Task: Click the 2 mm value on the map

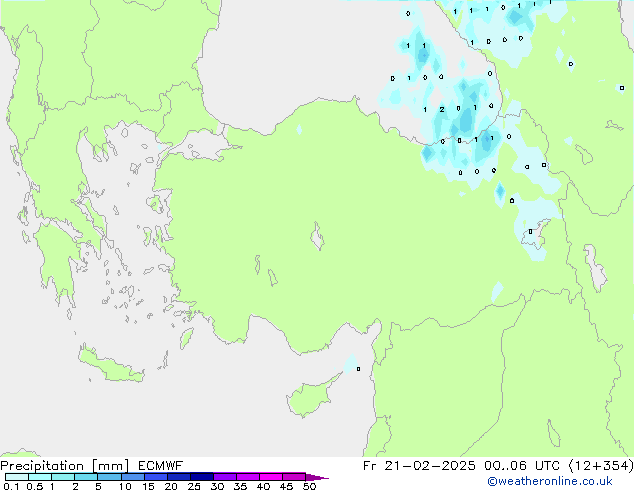Action: click(442, 110)
